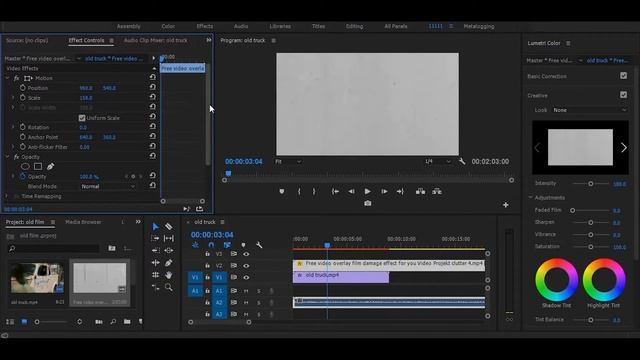Open timeline display settings wrench
The height and width of the screenshot is (360, 640).
[x=259, y=245]
